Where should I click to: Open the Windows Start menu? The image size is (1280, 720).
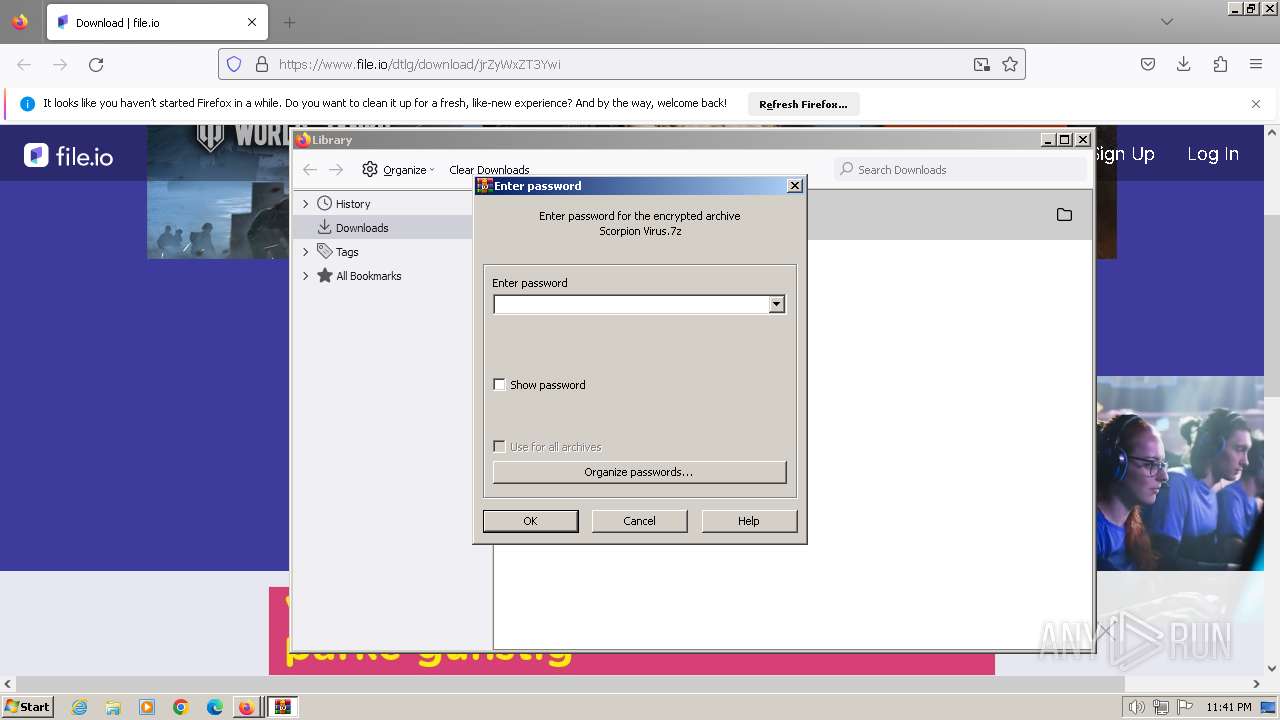(28, 707)
